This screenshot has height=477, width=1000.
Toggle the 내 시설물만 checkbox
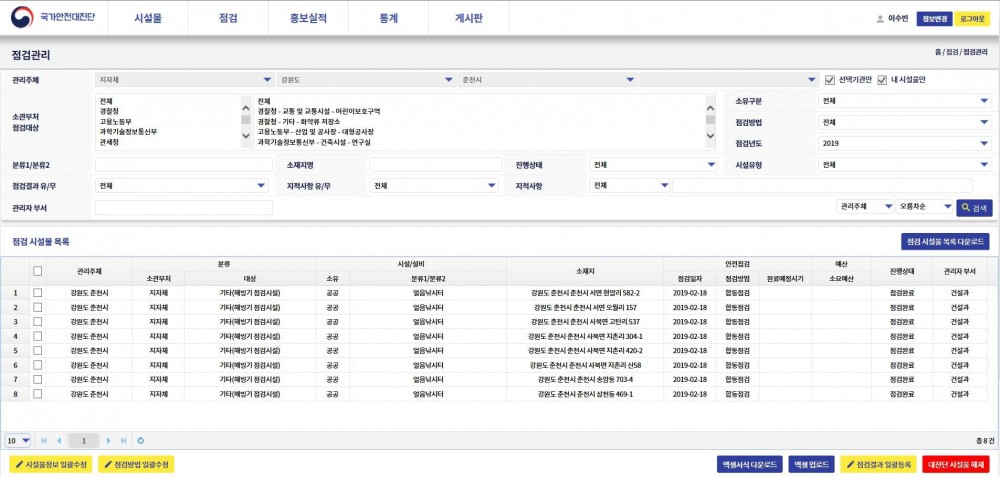pos(883,80)
